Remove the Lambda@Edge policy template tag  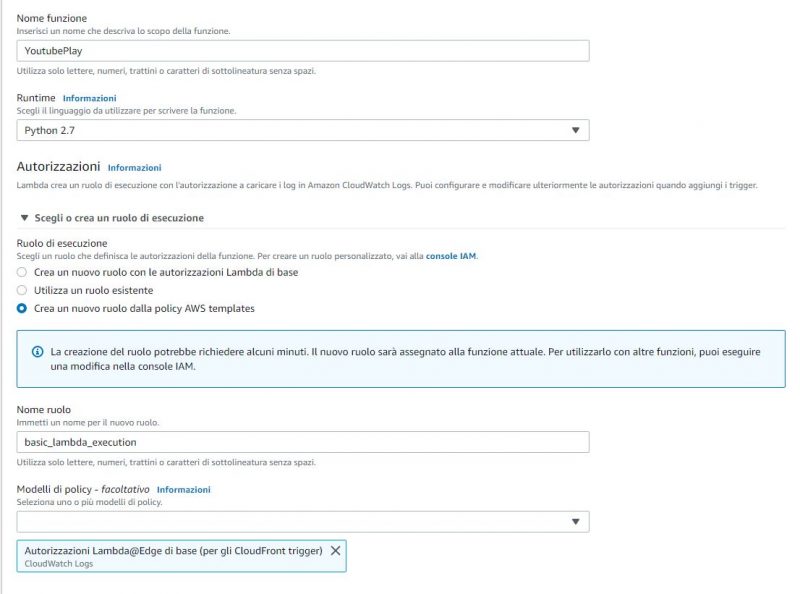pos(335,551)
